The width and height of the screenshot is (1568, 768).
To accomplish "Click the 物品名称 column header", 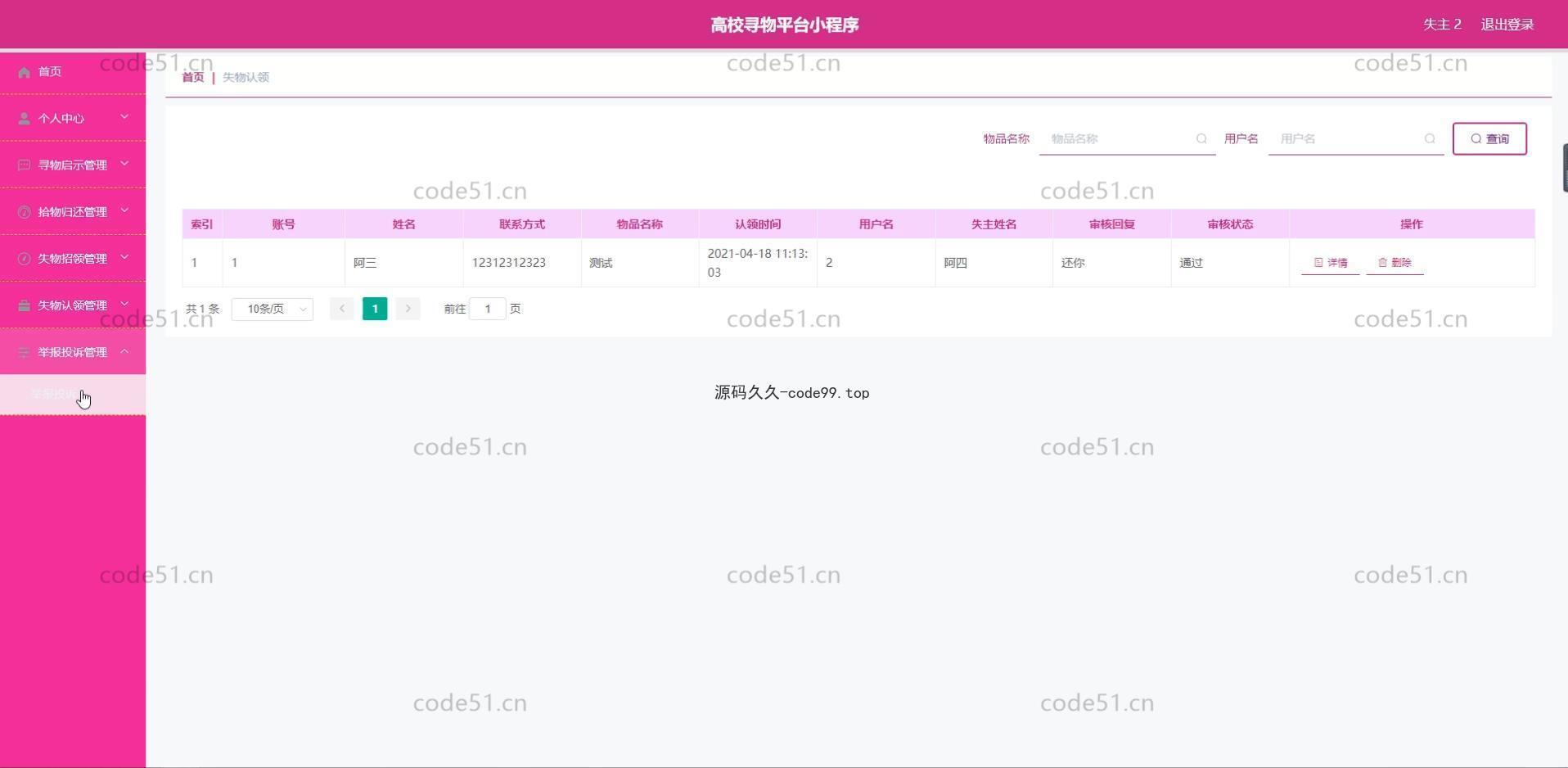I will coord(640,224).
